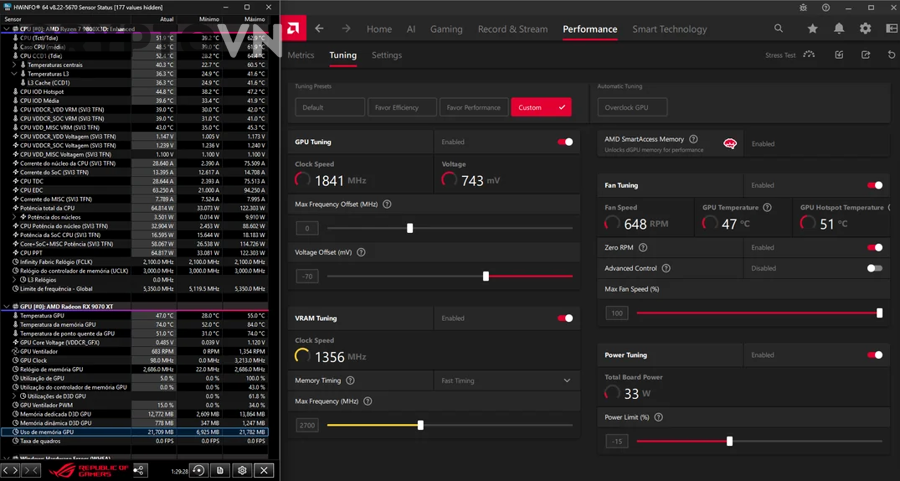Image resolution: width=900 pixels, height=481 pixels.
Task: Expand Temperaturas centrais row in HWiNFO
Action: pyautogui.click(x=14, y=65)
